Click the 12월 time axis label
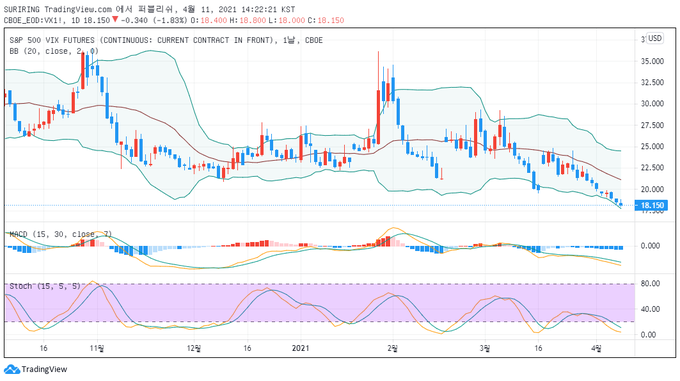 point(194,348)
